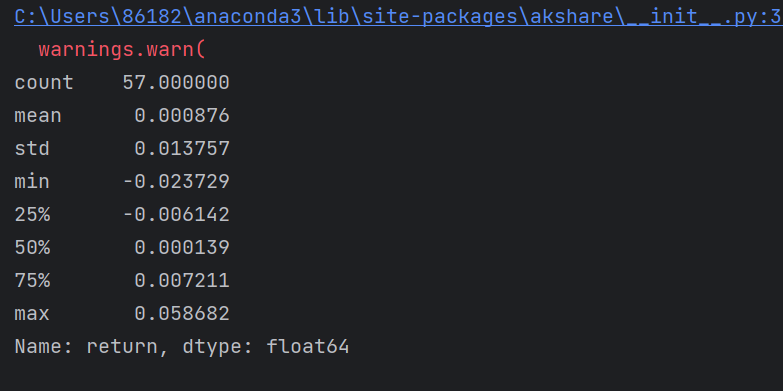Click the min value -0.023729
783x391 pixels.
pyautogui.click(x=176, y=182)
